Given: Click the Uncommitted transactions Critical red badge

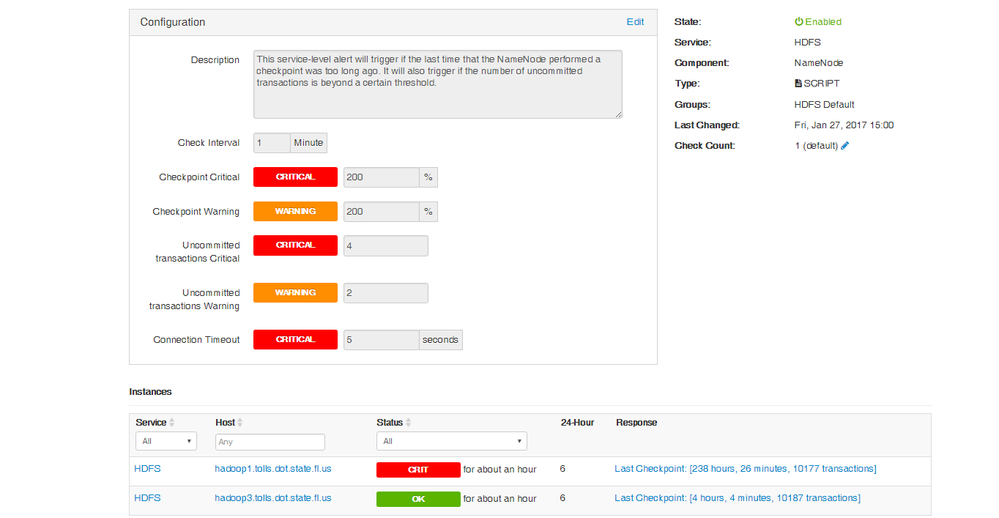Looking at the screenshot, I should click(x=295, y=245).
